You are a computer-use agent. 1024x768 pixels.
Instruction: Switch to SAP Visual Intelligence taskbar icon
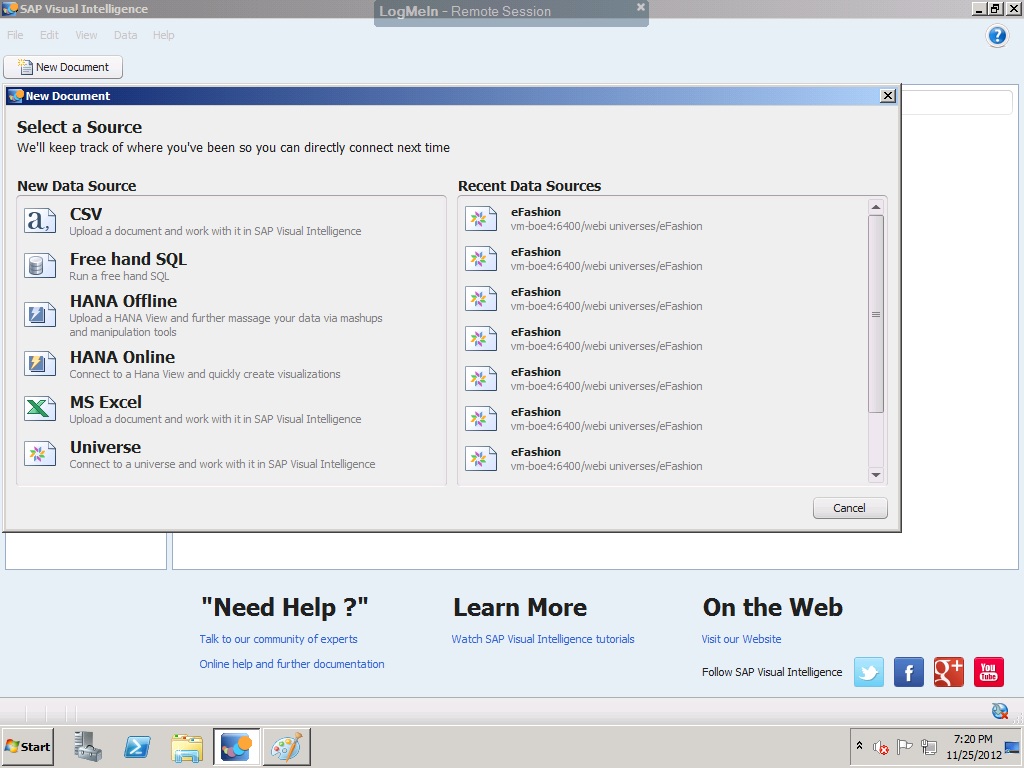pos(236,746)
